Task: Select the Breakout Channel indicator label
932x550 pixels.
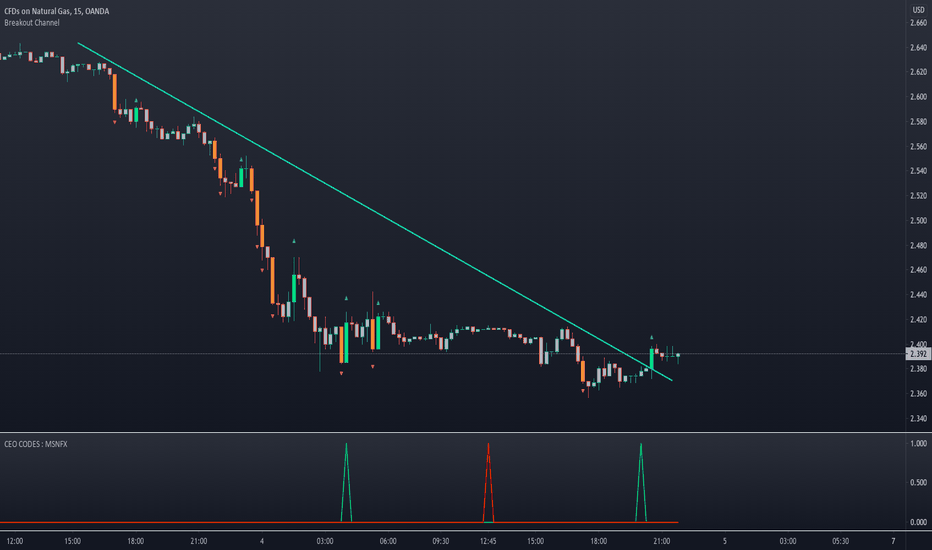Action: pyautogui.click(x=32, y=23)
